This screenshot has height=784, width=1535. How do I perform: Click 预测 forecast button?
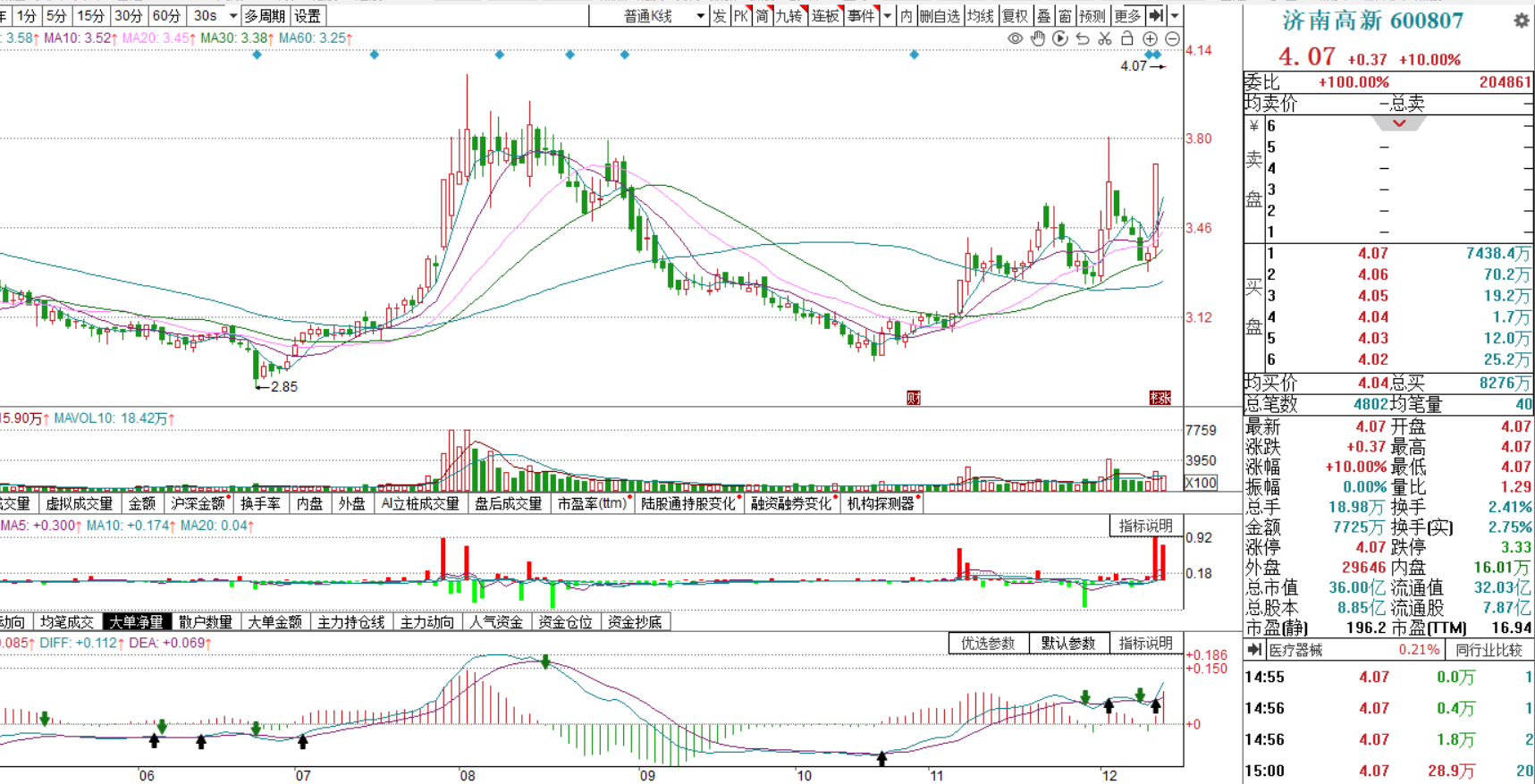click(x=1092, y=15)
